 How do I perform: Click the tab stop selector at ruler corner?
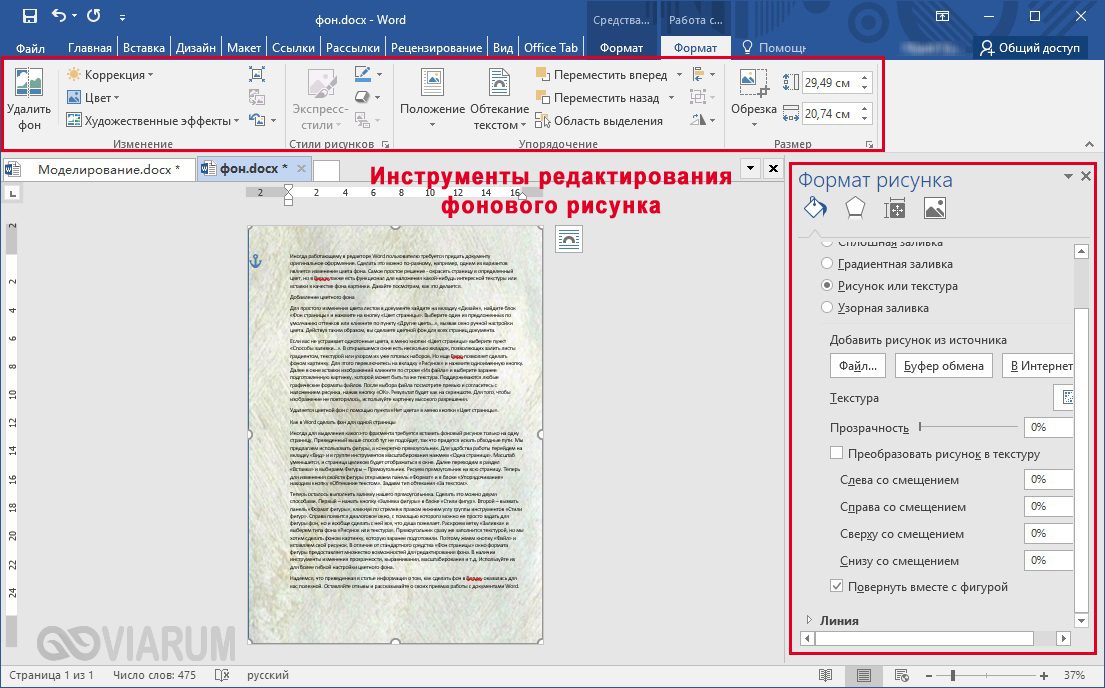pos(13,193)
